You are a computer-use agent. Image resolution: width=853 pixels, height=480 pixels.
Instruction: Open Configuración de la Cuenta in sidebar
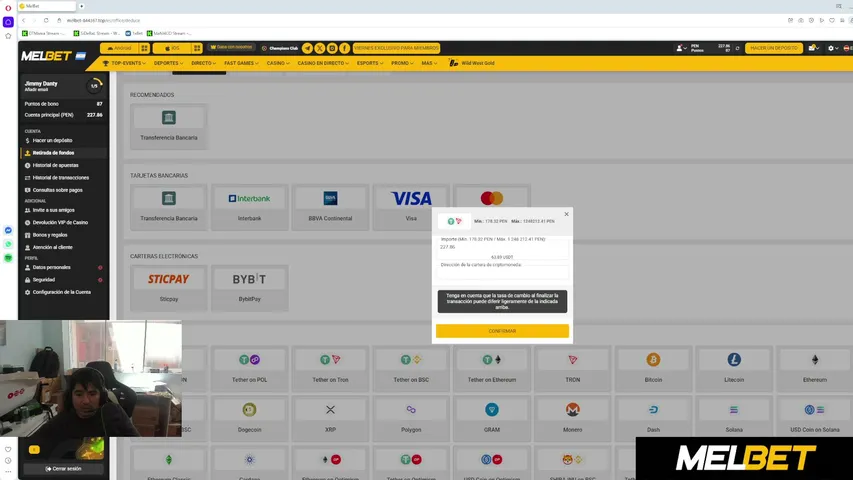click(x=61, y=292)
